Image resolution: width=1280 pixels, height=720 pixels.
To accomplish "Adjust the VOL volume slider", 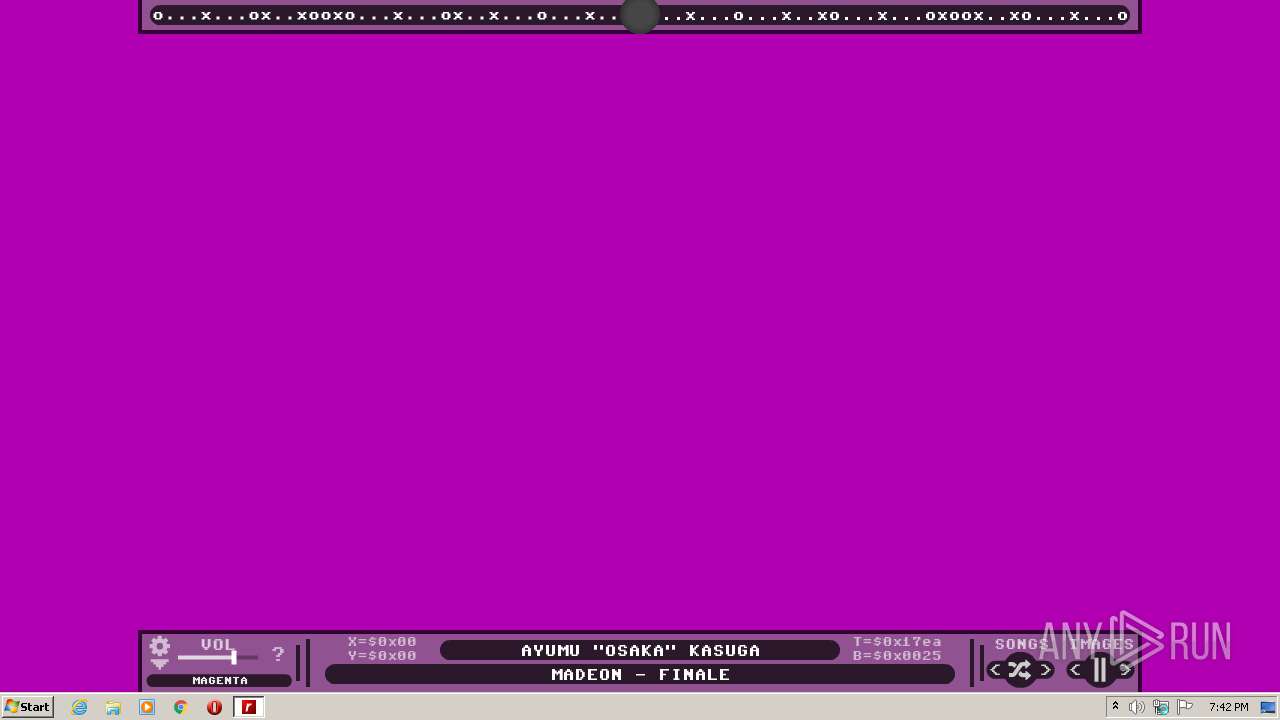I will point(218,657).
